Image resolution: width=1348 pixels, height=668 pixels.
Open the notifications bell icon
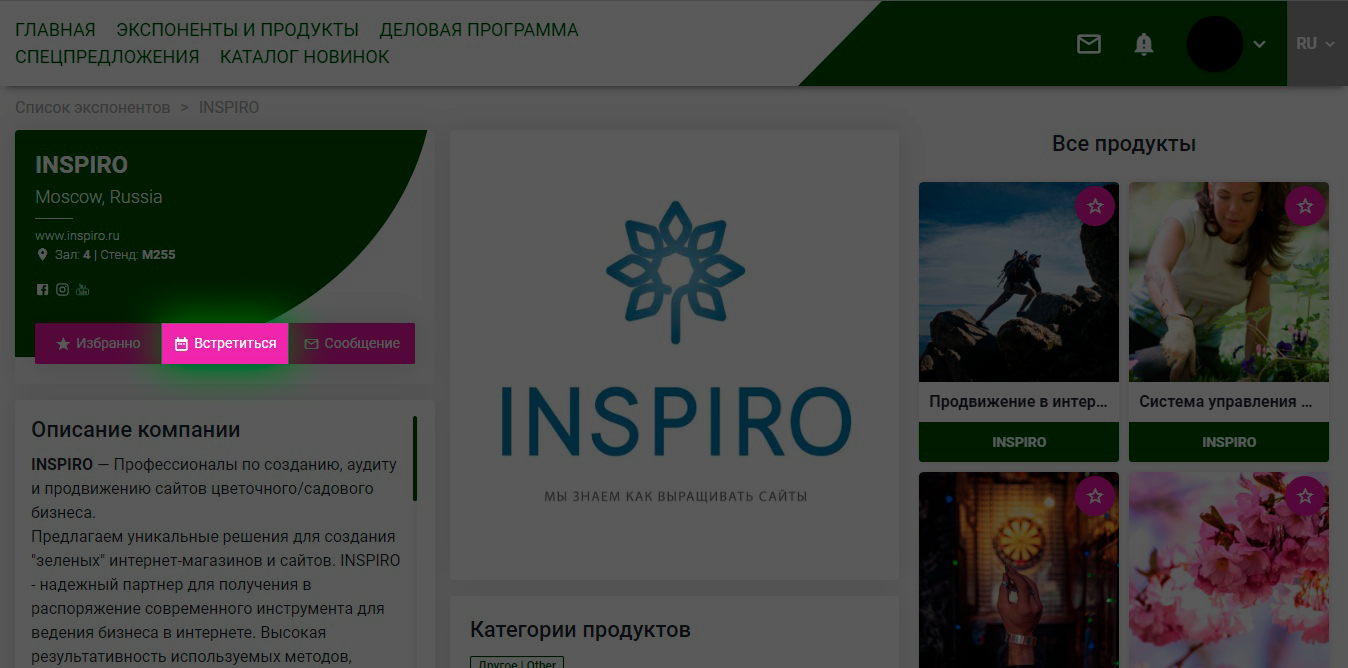click(x=1144, y=44)
